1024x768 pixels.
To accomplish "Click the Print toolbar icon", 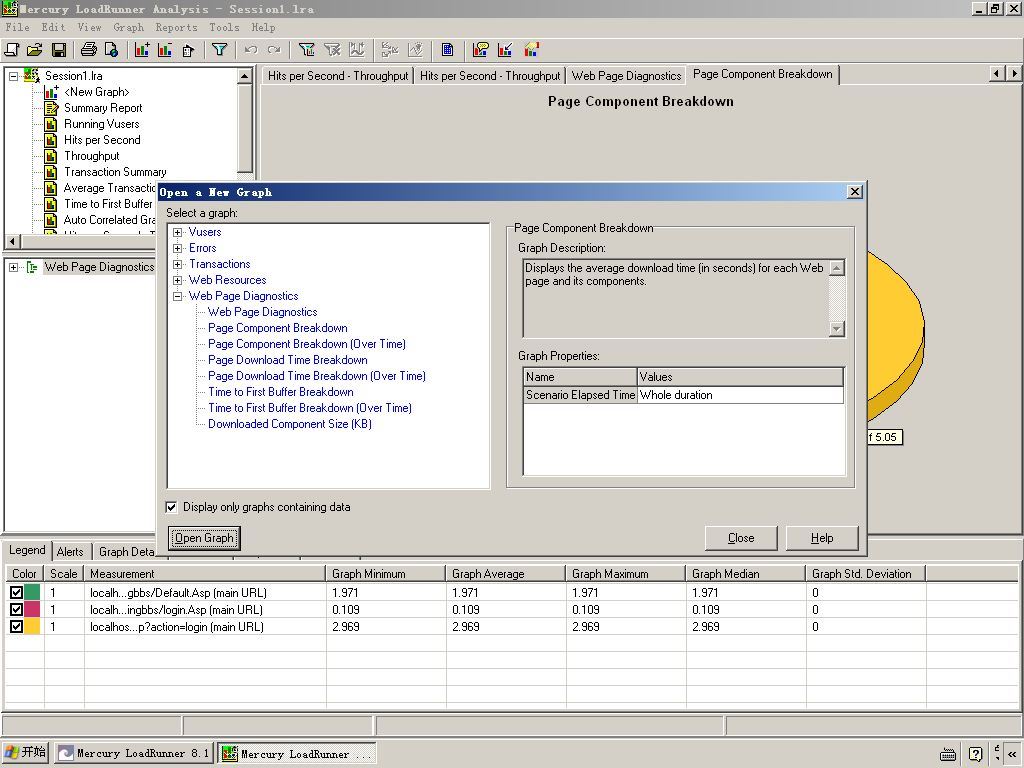I will coord(89,50).
